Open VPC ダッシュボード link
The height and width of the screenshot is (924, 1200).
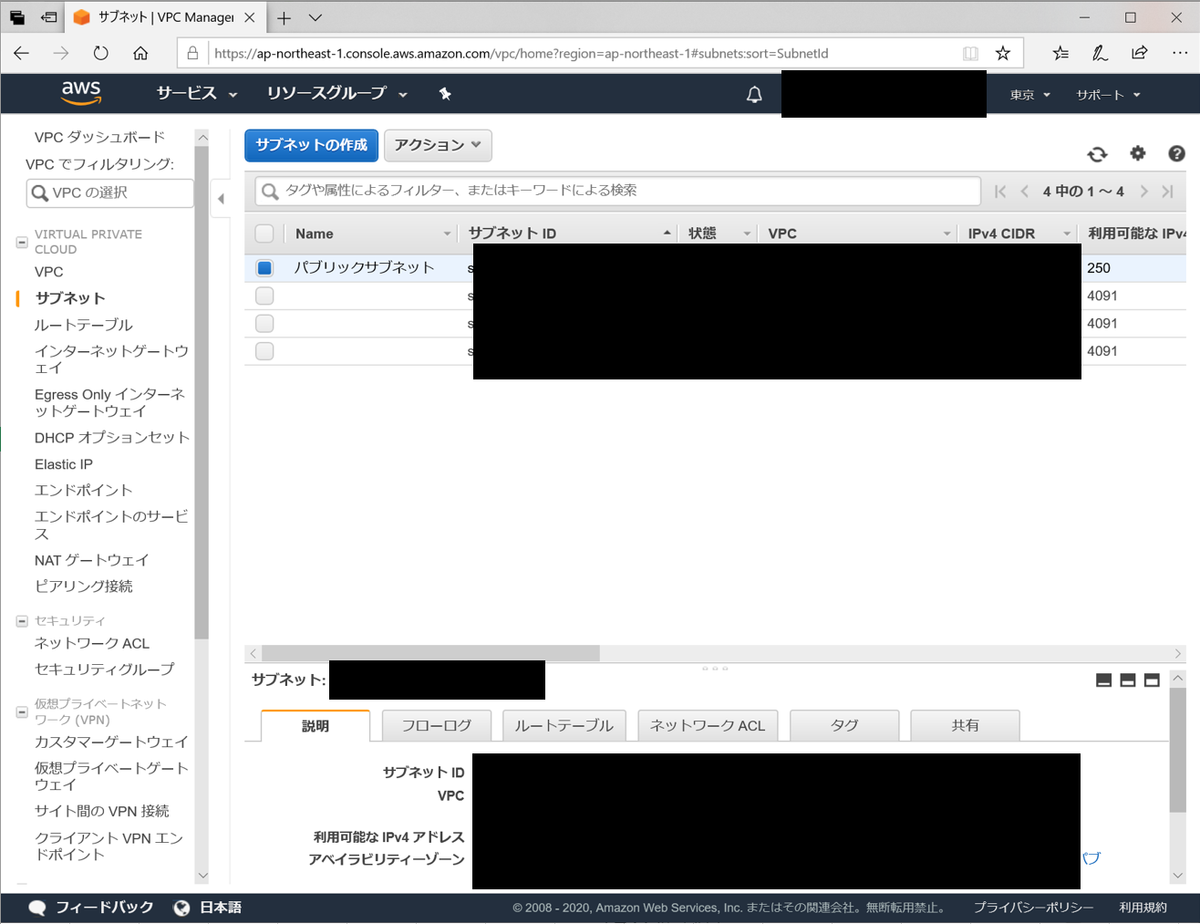pyautogui.click(x=100, y=137)
